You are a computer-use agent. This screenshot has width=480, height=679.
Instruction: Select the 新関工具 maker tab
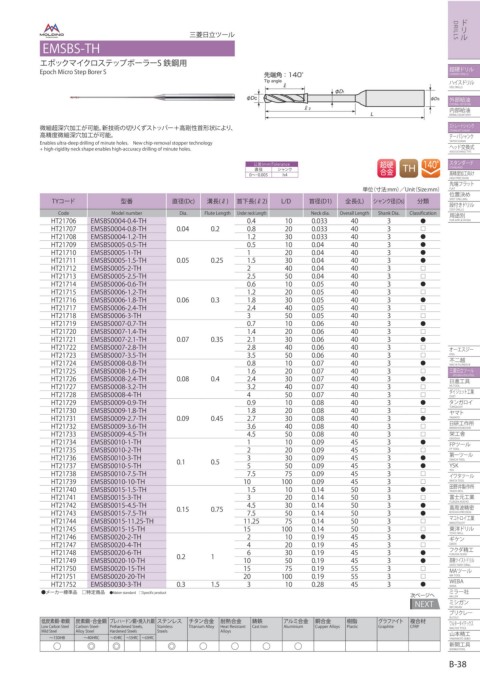tap(463, 645)
